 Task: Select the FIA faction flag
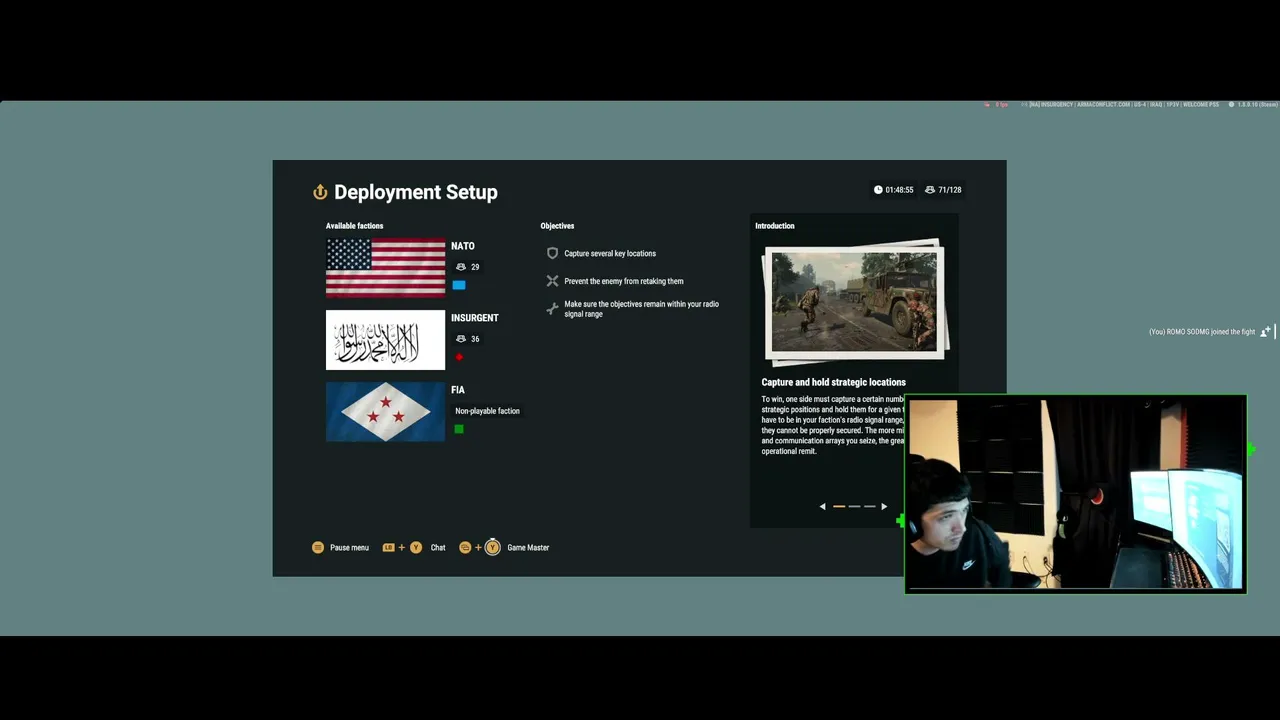point(385,412)
